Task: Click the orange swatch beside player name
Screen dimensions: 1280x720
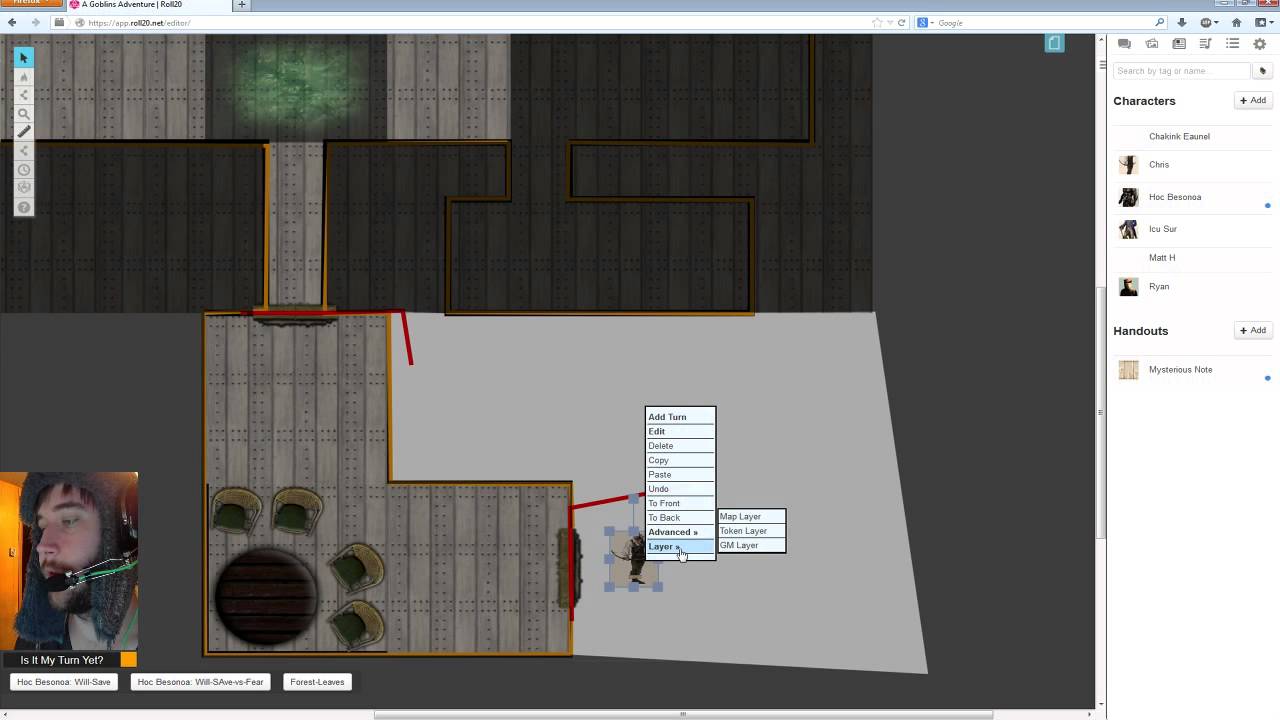Action: 128,660
